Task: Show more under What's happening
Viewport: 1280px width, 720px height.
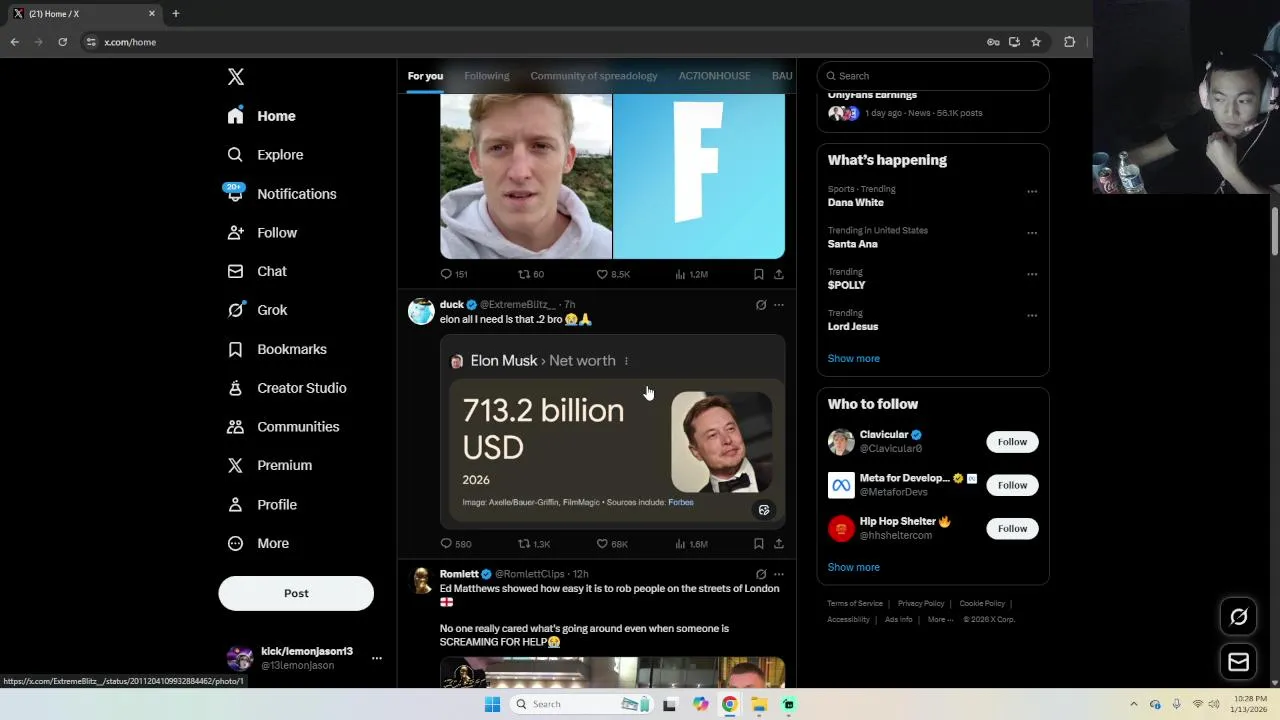Action: (x=853, y=358)
